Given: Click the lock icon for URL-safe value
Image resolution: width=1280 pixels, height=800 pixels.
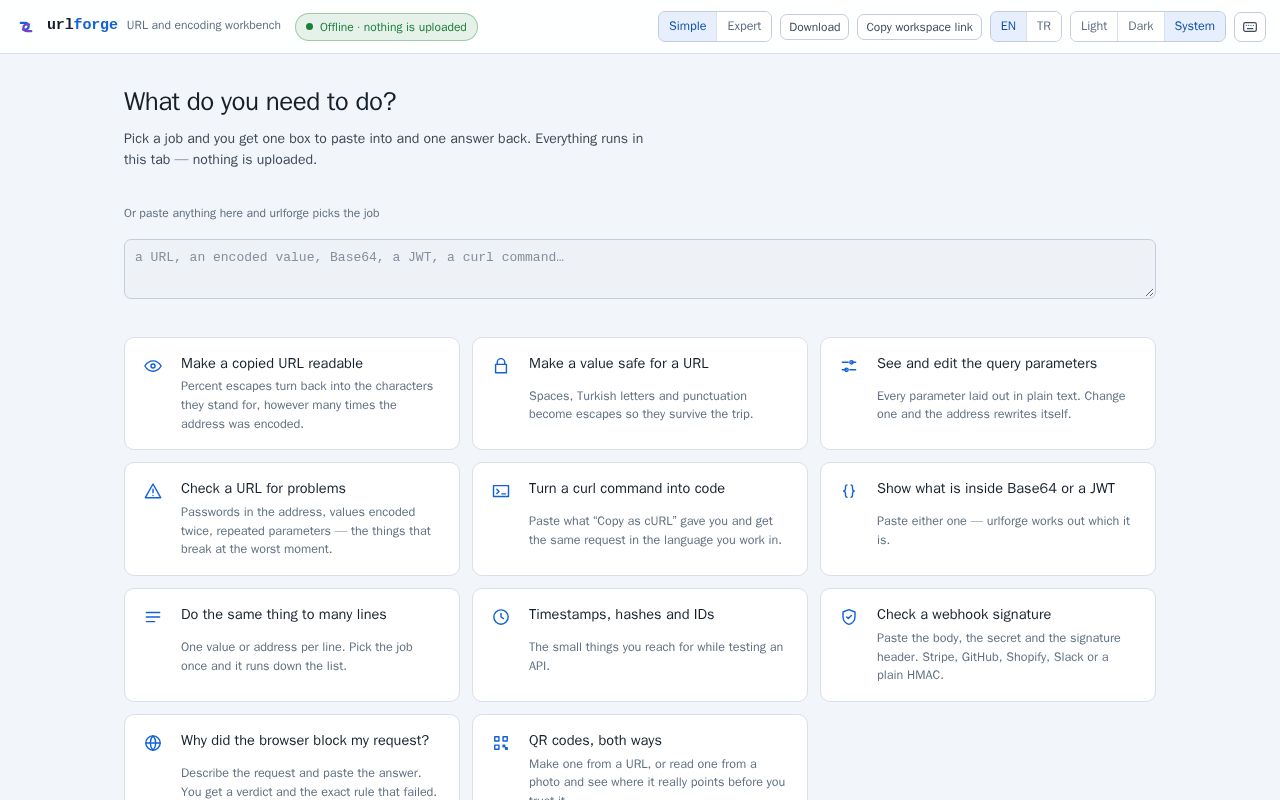Looking at the screenshot, I should tap(501, 366).
